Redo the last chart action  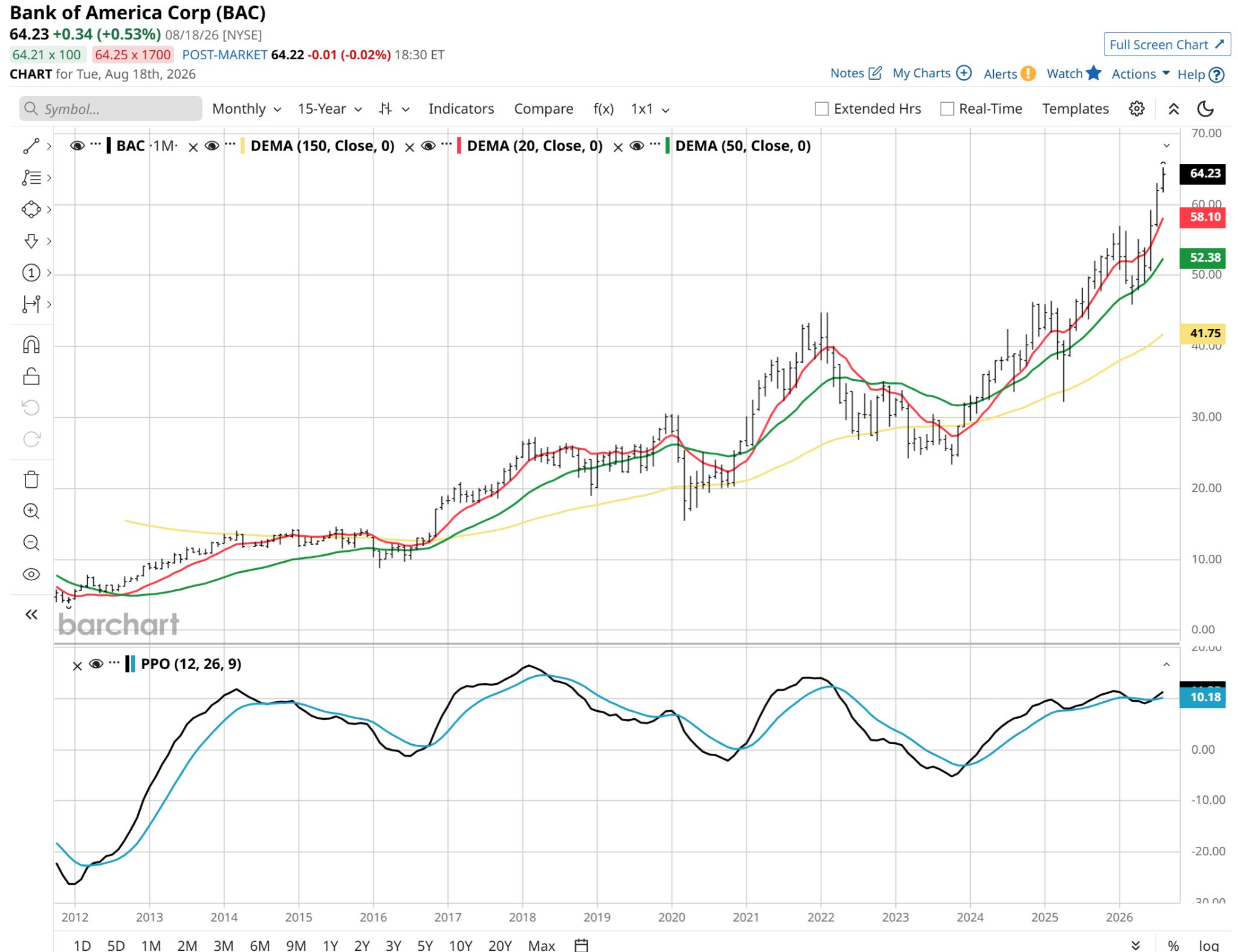click(31, 439)
